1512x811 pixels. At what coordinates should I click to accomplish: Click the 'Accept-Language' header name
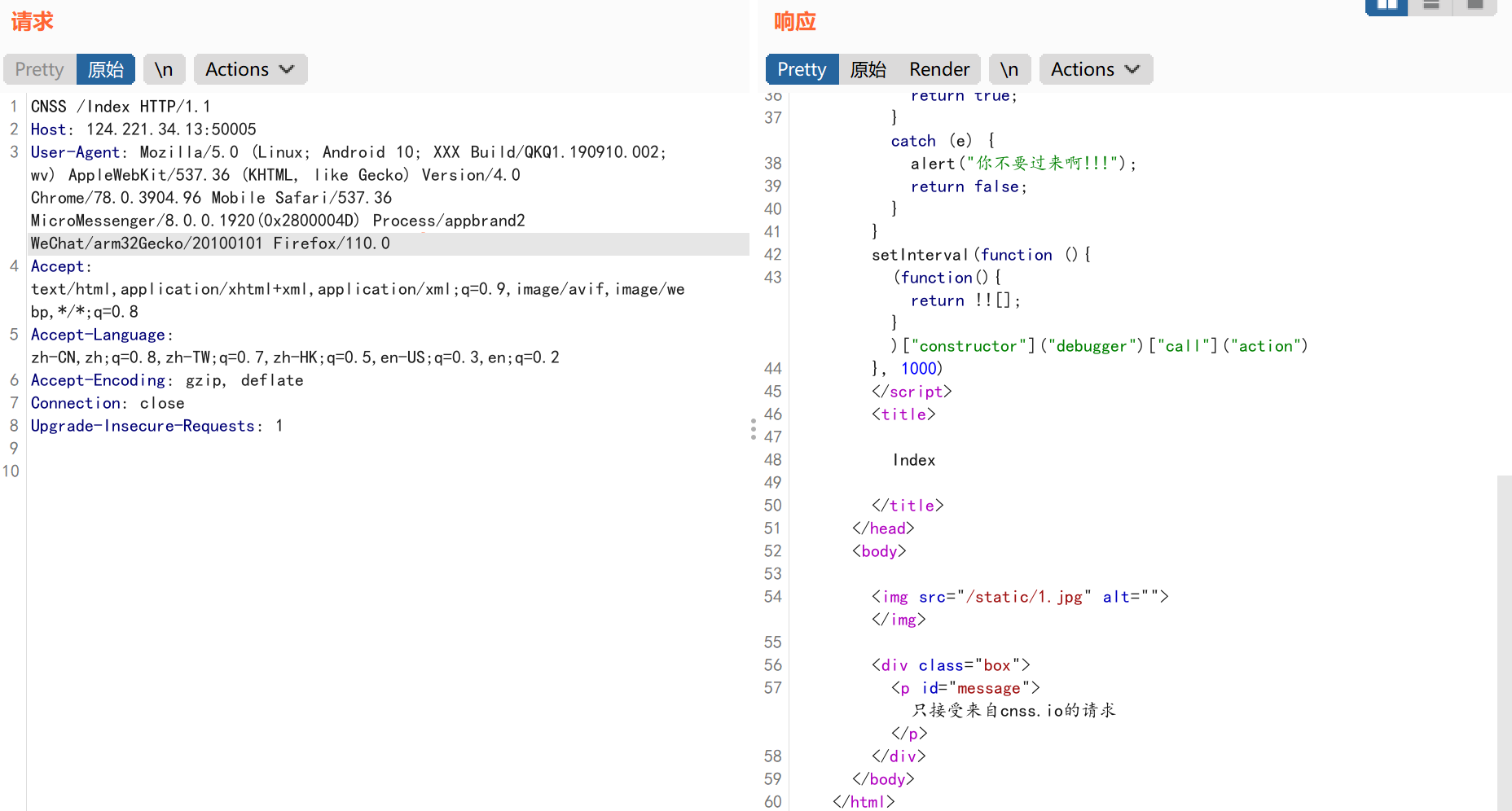click(x=98, y=335)
